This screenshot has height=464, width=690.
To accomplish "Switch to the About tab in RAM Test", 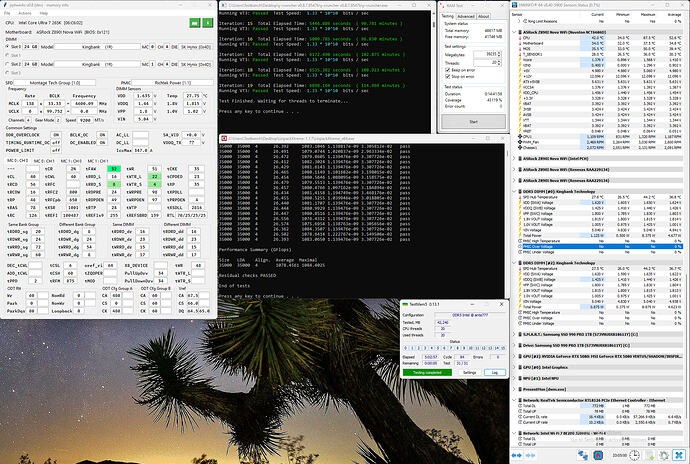I will pos(484,16).
